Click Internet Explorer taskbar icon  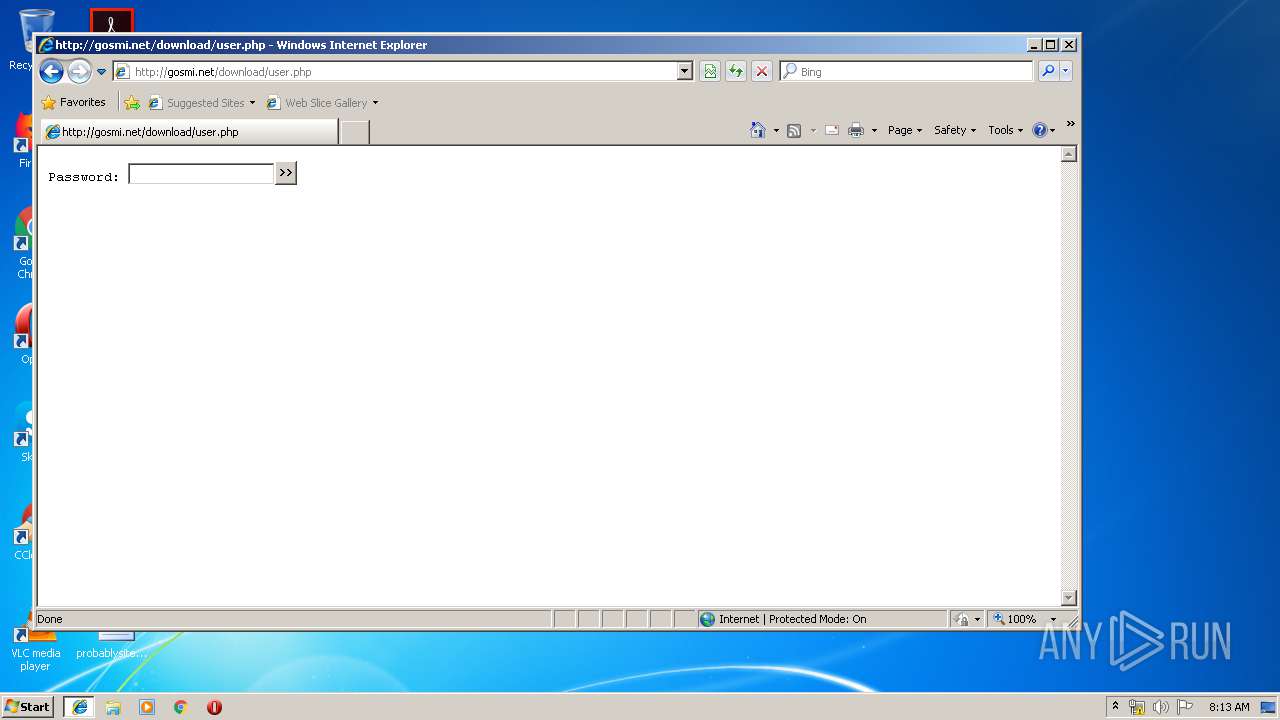pos(80,706)
